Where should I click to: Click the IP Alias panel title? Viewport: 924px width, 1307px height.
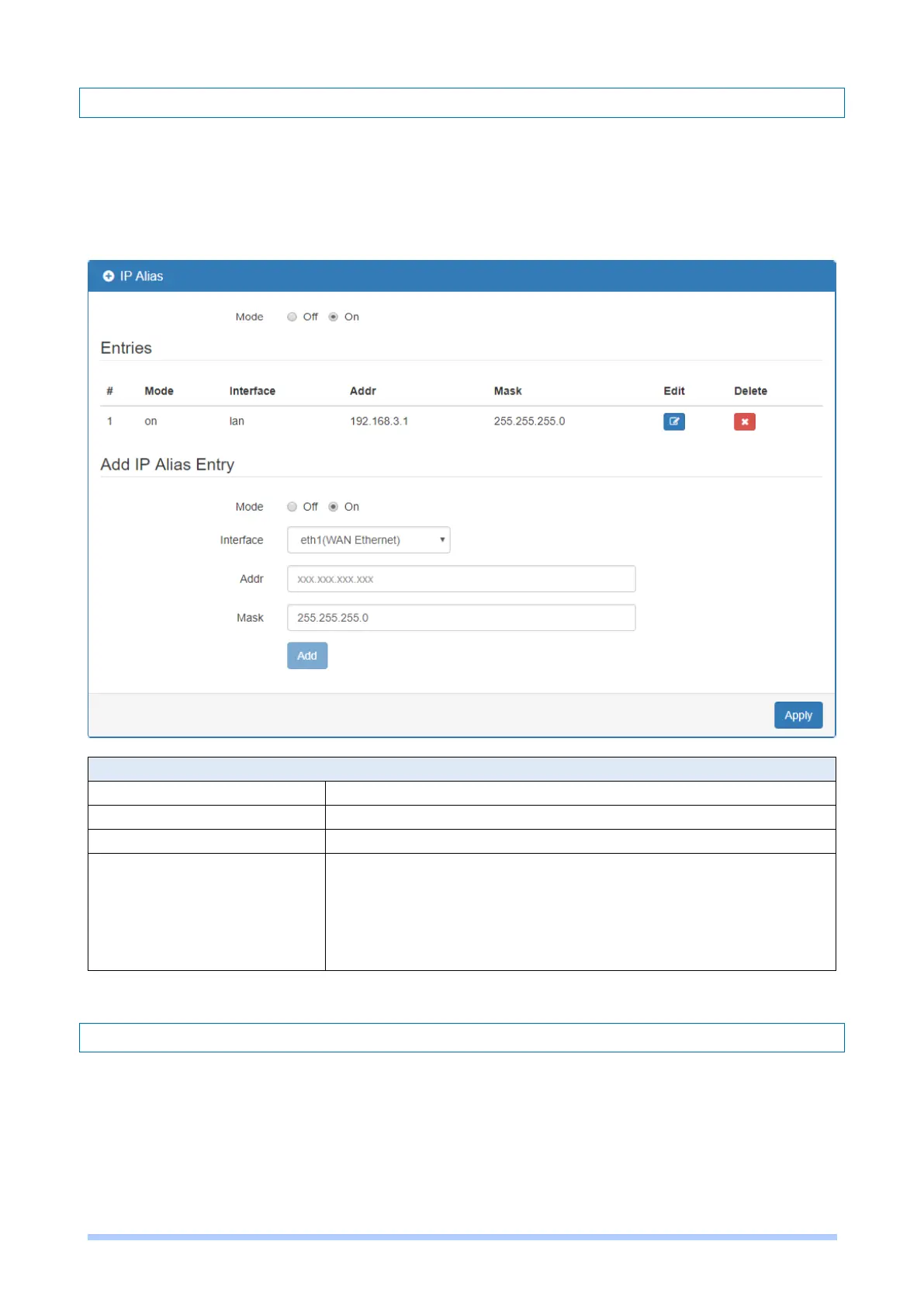[141, 276]
